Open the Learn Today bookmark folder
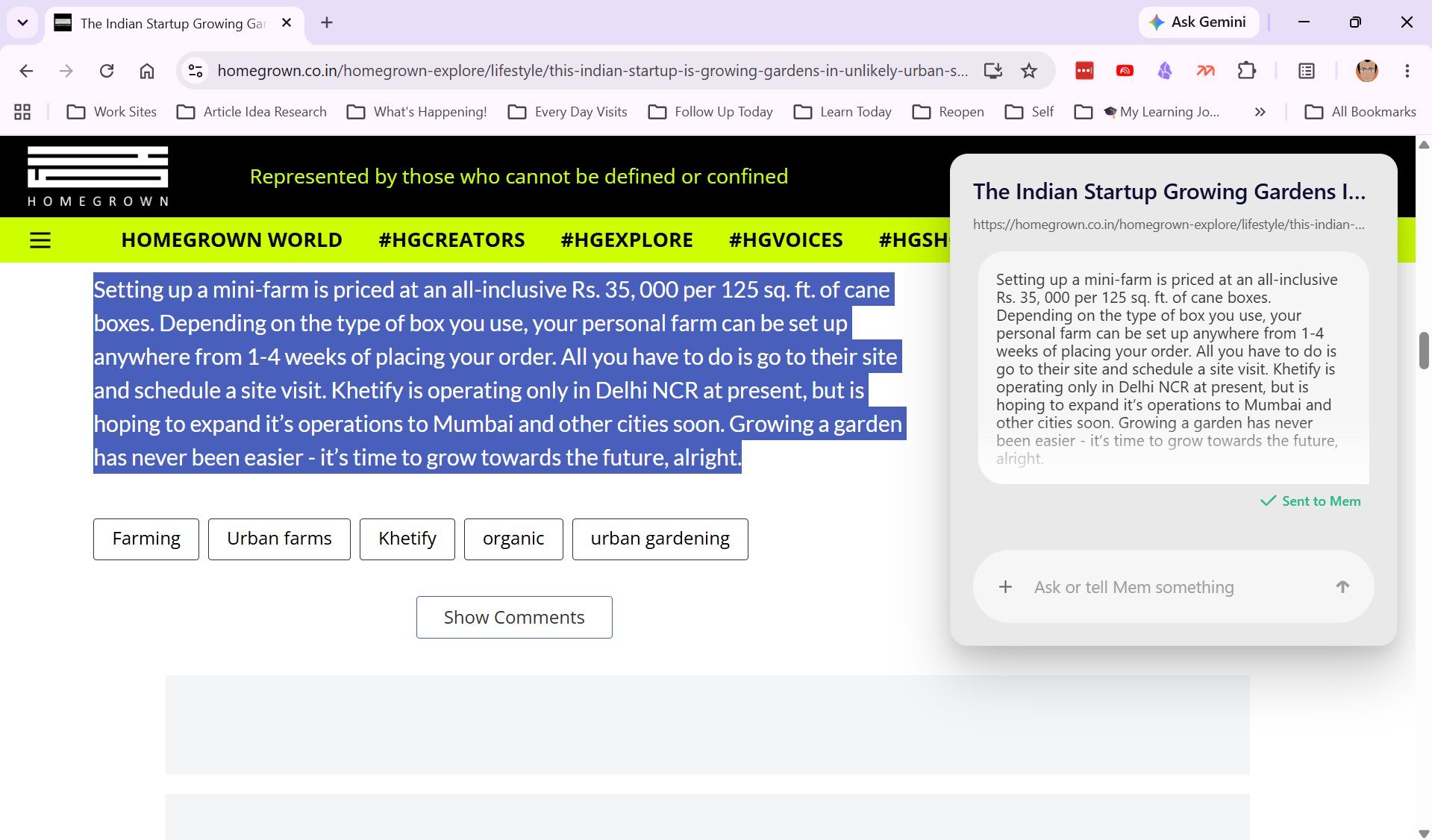Viewport: 1432px width, 840px height. [842, 112]
